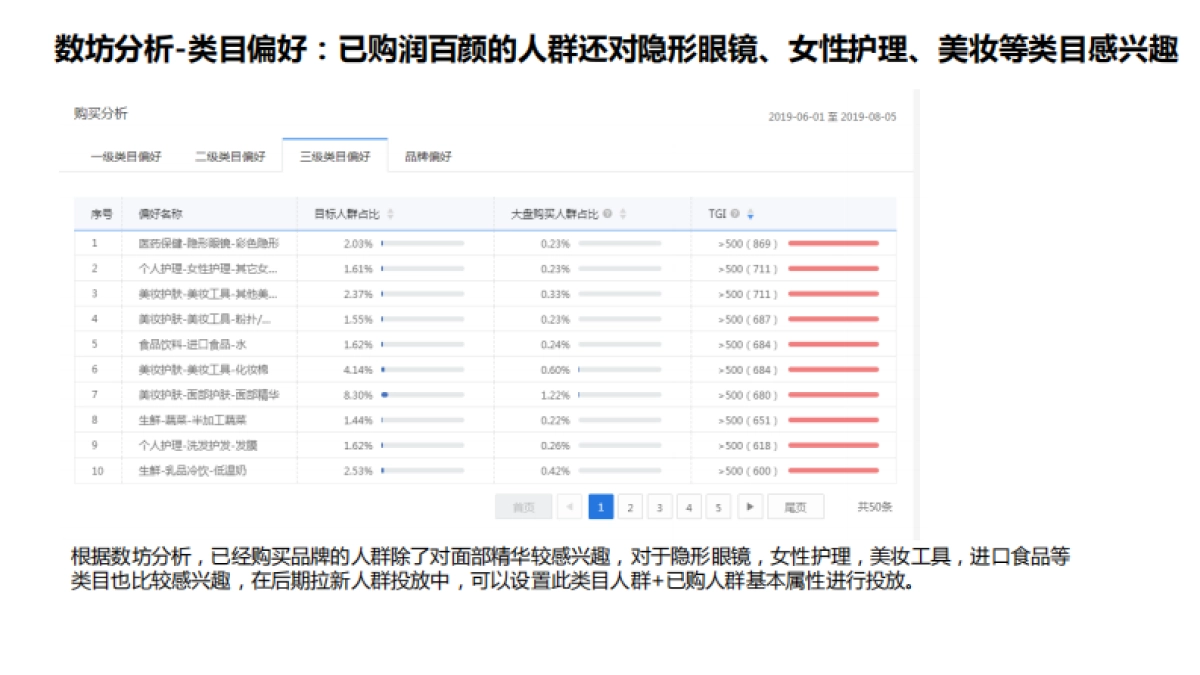Open the help tooltip beside TGI
1200x675 pixels.
733,211
